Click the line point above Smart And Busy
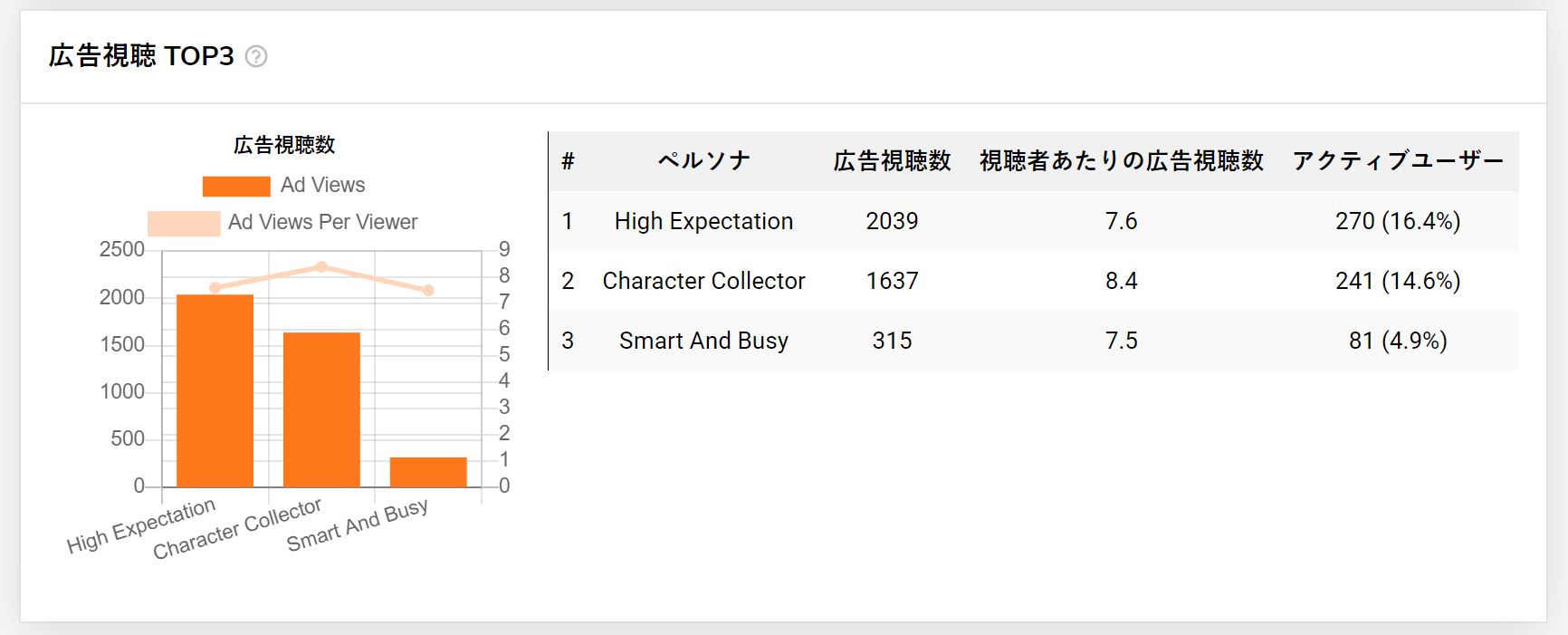 [x=428, y=290]
